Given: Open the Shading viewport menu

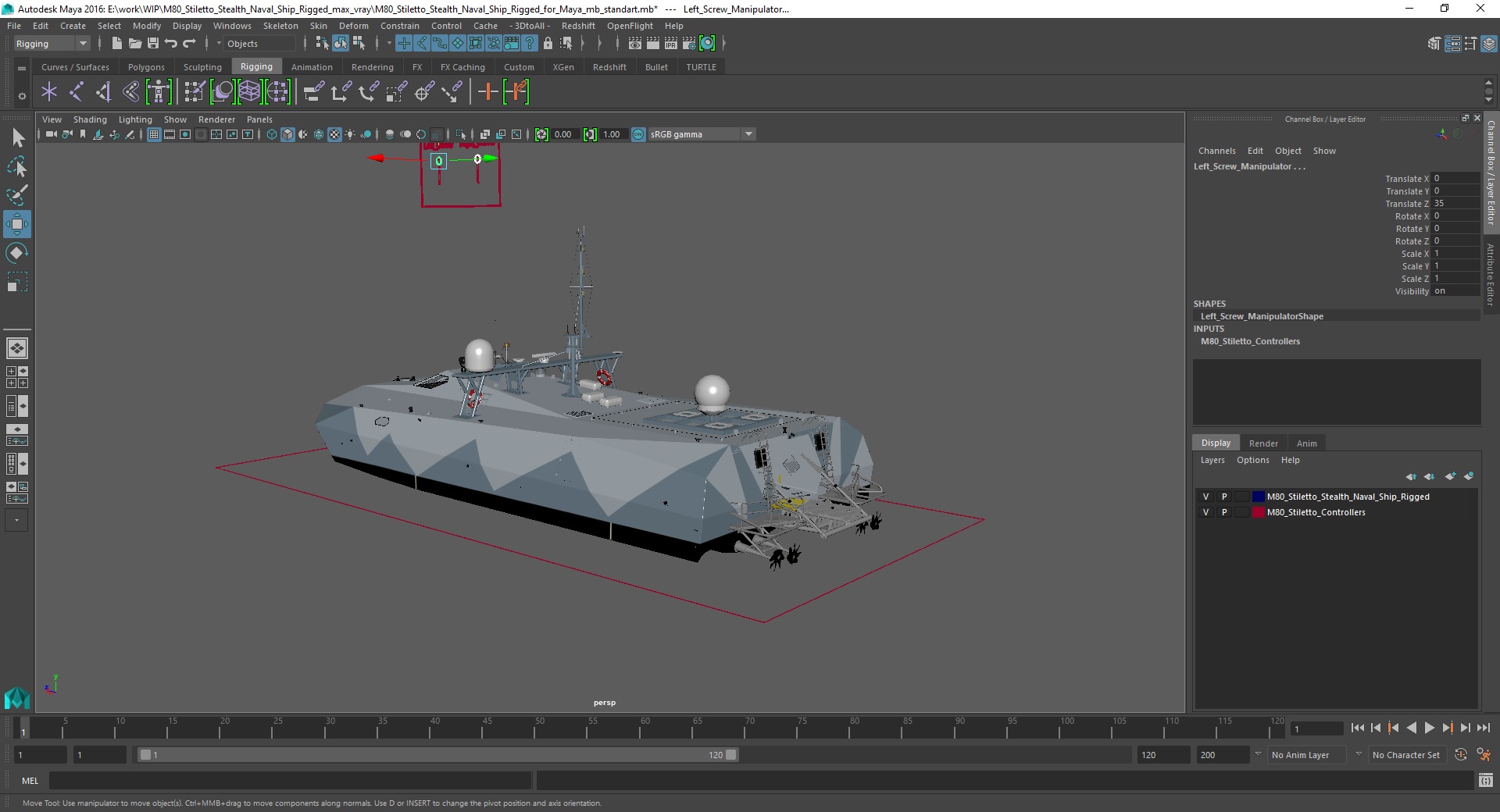Looking at the screenshot, I should pyautogui.click(x=90, y=119).
